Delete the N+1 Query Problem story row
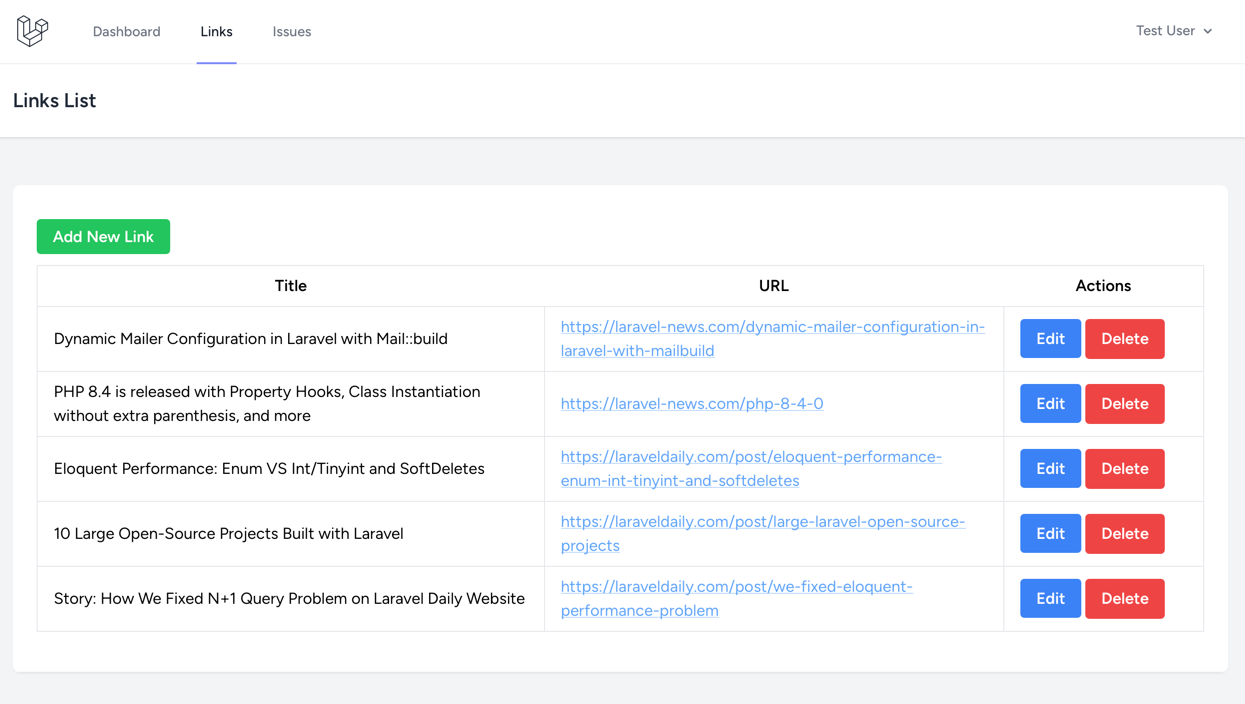Image resolution: width=1245 pixels, height=704 pixels. click(1125, 599)
